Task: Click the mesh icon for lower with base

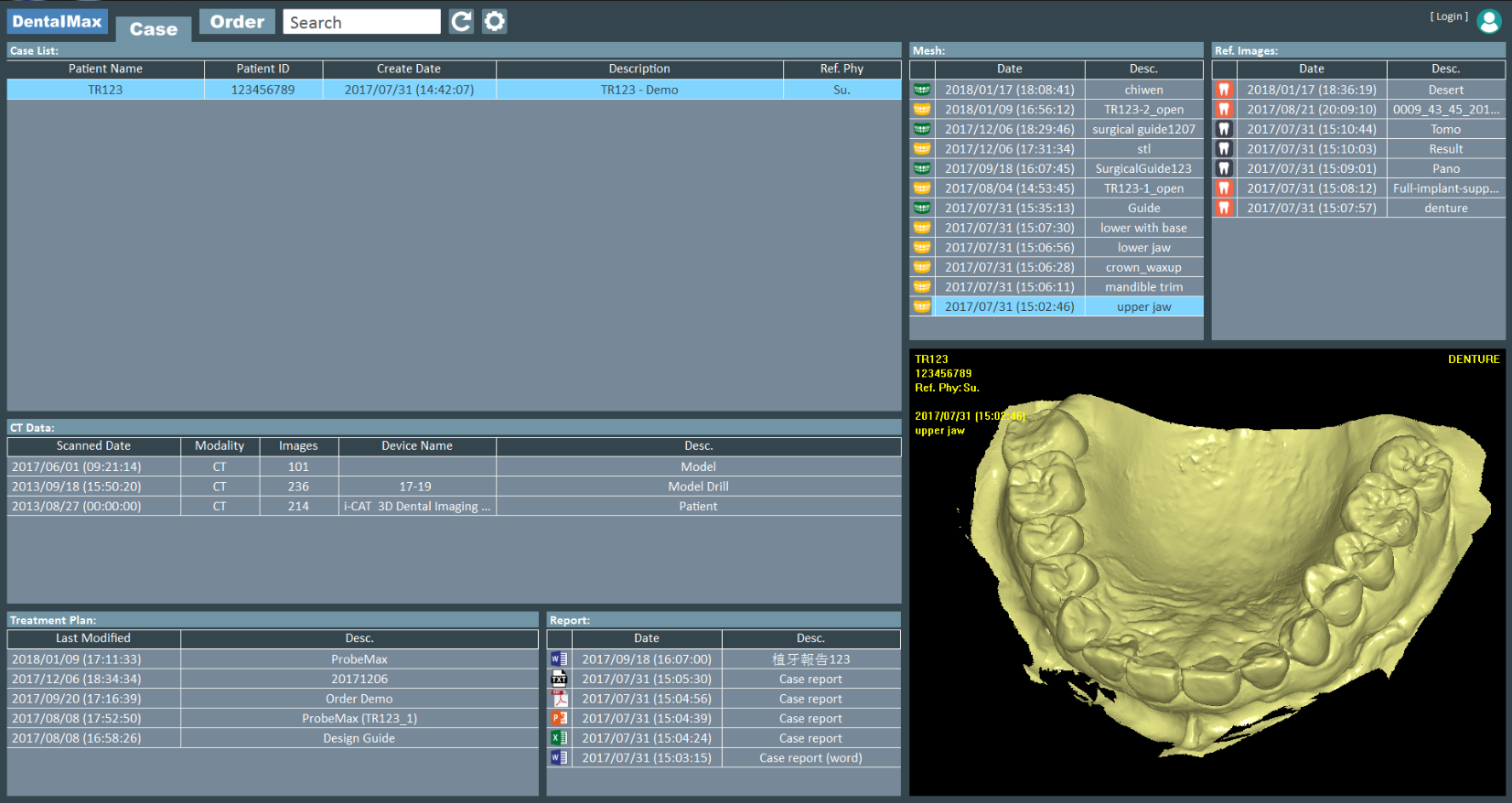Action: (x=922, y=228)
